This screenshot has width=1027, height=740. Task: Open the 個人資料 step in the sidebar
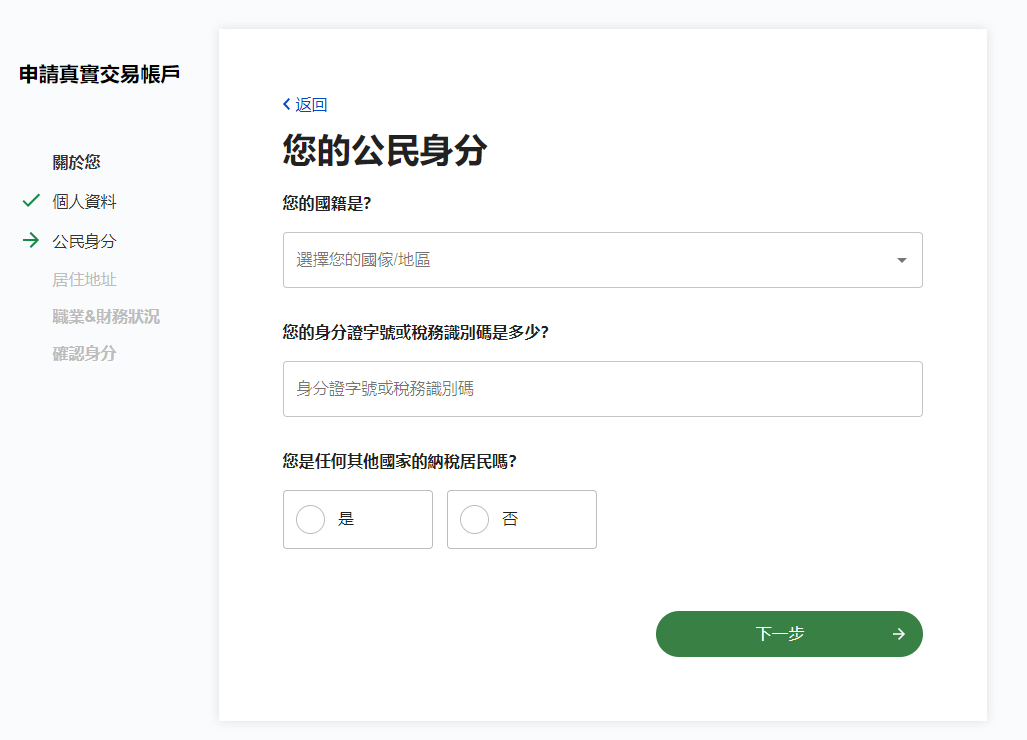click(x=84, y=202)
